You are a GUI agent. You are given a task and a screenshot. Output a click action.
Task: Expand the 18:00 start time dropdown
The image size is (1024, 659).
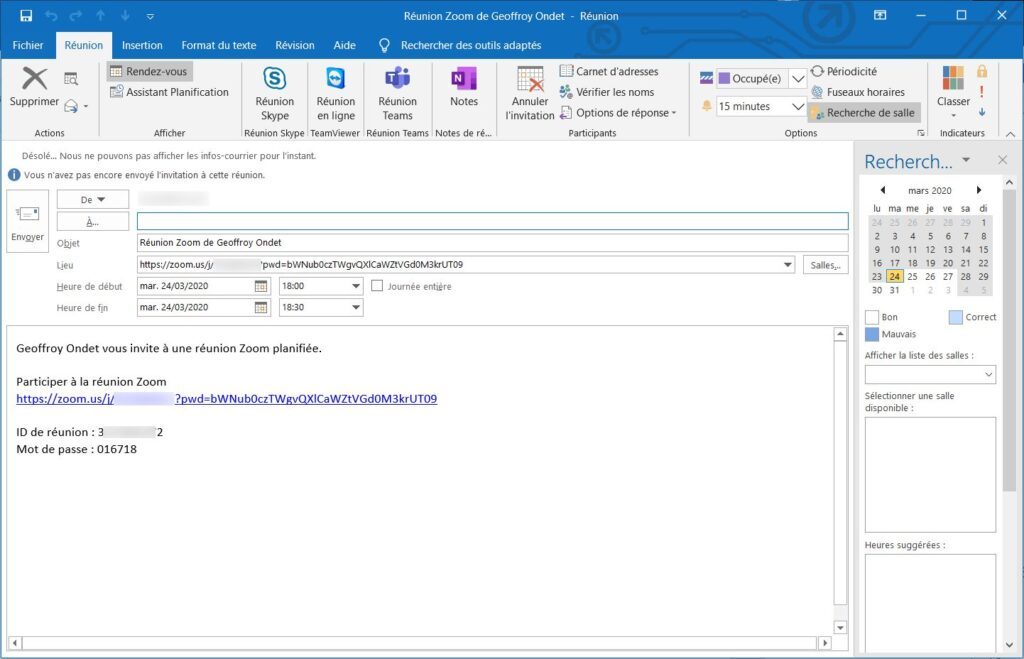coord(356,286)
